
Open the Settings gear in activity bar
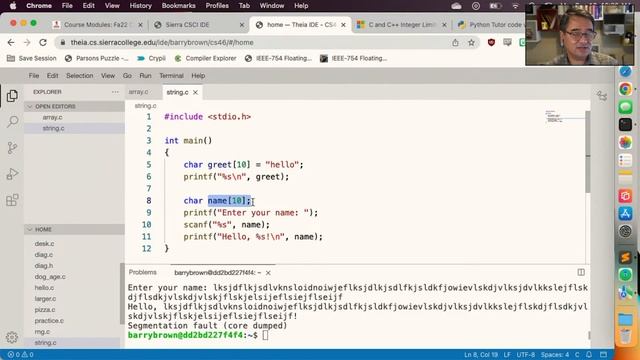[x=12, y=337]
